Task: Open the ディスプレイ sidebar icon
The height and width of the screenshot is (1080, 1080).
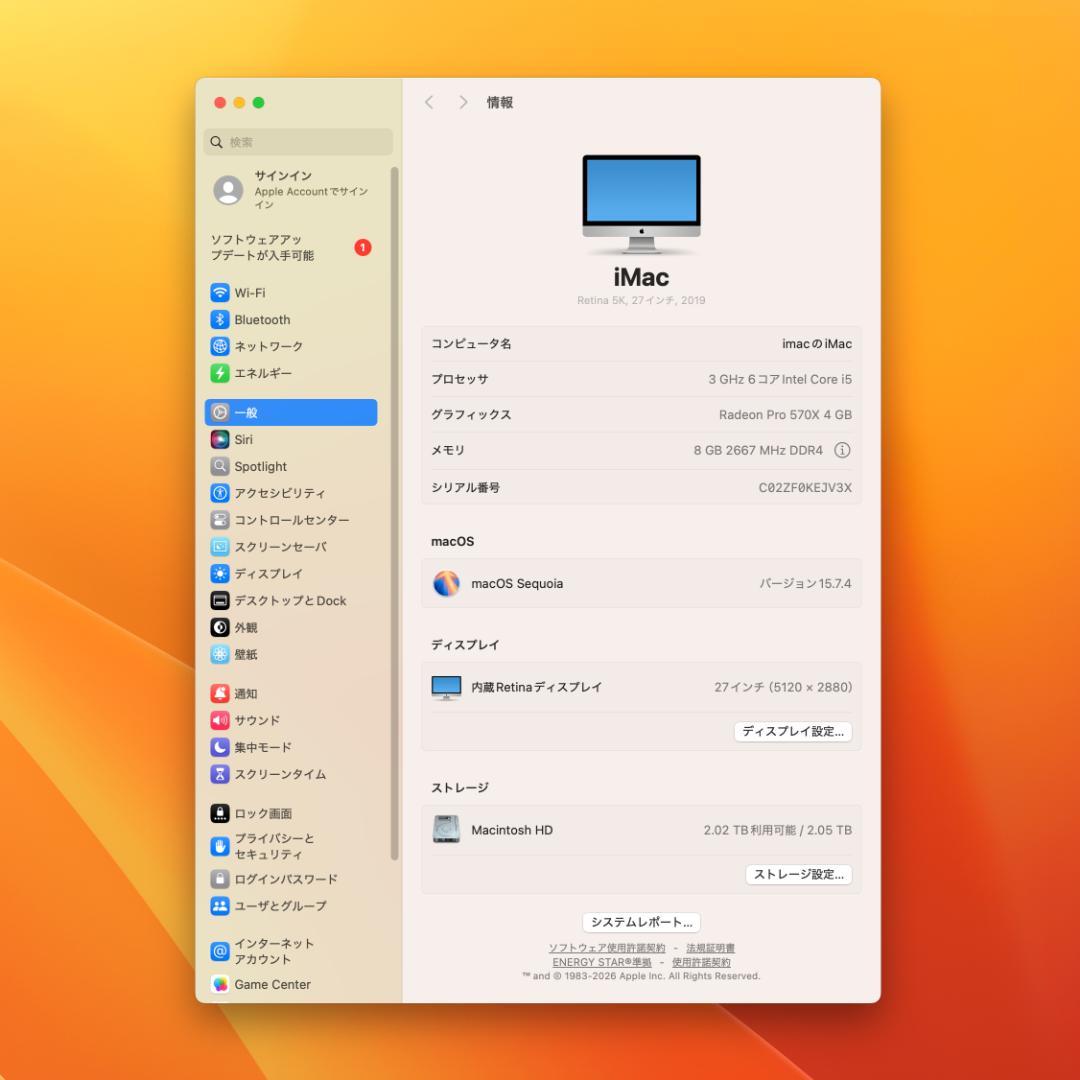Action: (x=220, y=574)
